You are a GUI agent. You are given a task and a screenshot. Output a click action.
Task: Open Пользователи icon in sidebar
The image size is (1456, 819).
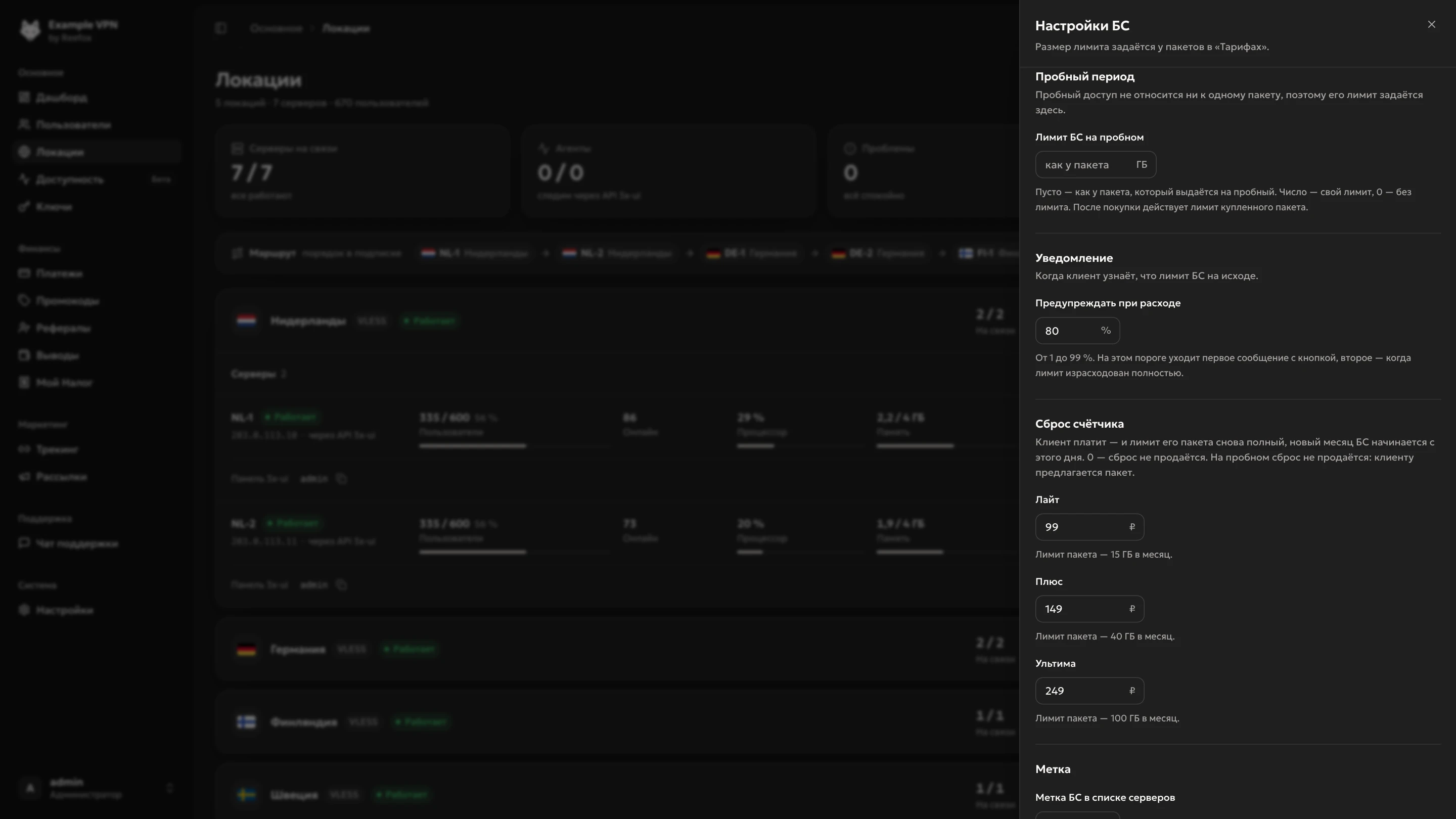click(24, 124)
